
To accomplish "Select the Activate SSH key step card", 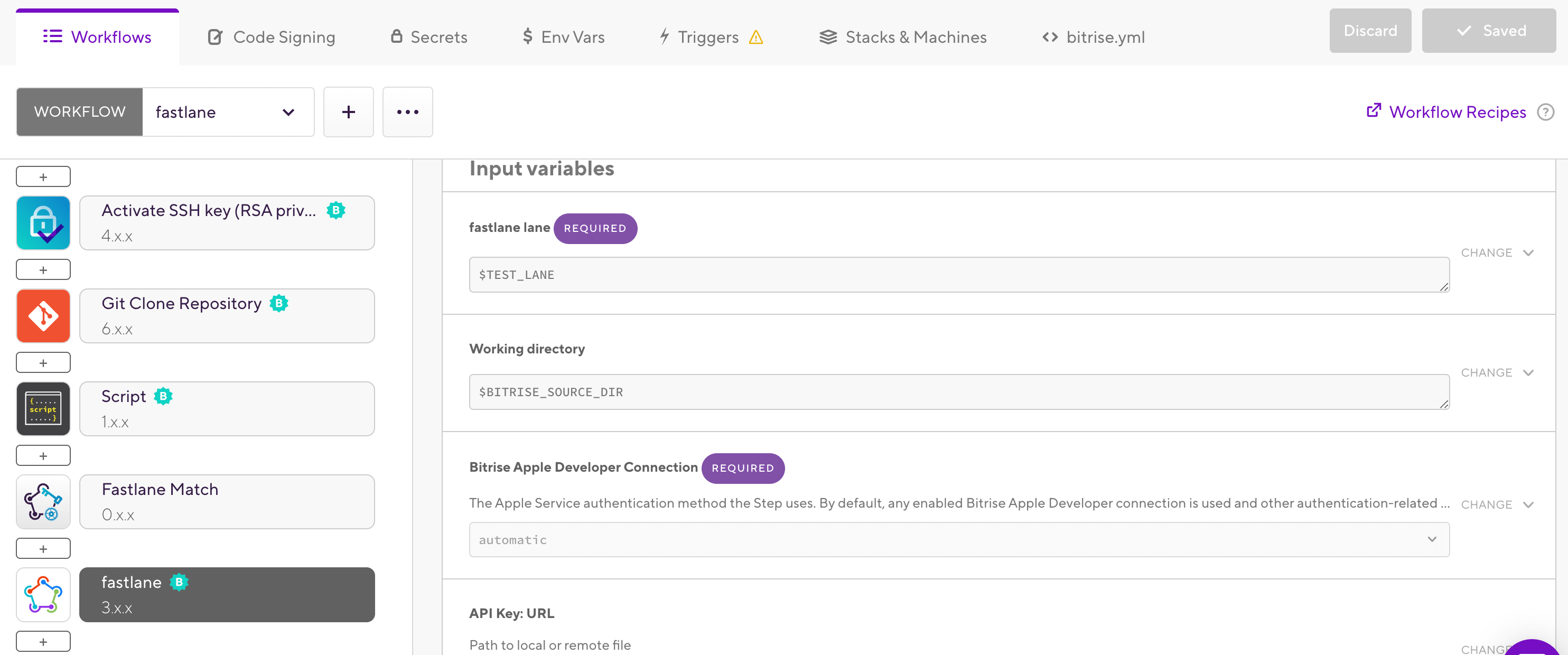I will click(227, 223).
